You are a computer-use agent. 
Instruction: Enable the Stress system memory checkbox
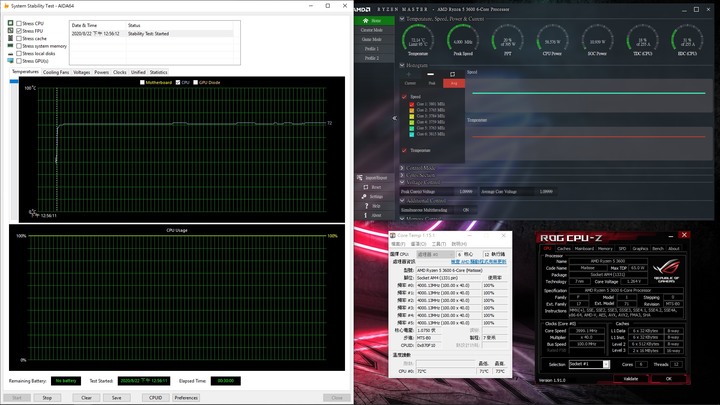point(19,46)
